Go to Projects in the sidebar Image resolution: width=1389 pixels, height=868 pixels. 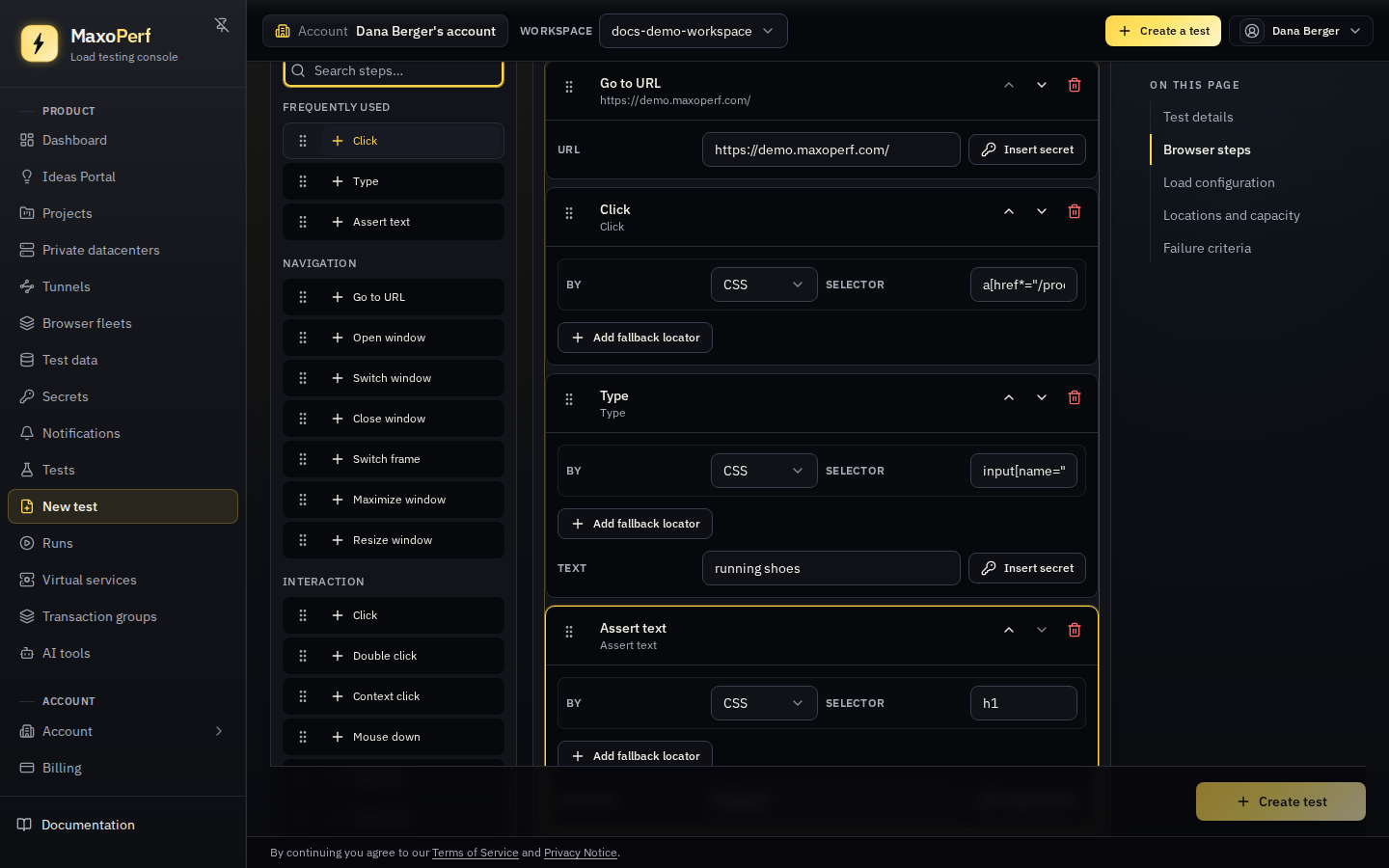[x=123, y=213]
